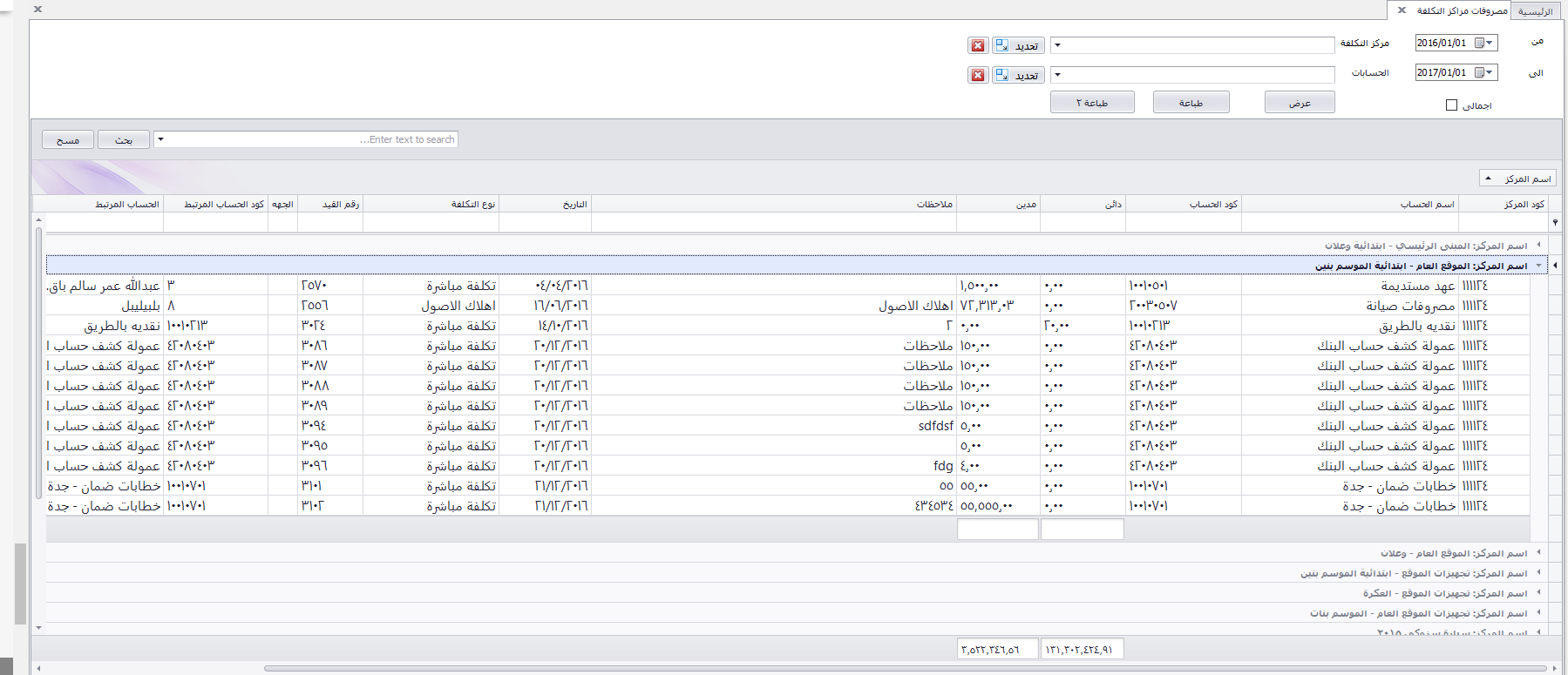
Task: Click تحديد select button for cost center
Action: click(1018, 46)
